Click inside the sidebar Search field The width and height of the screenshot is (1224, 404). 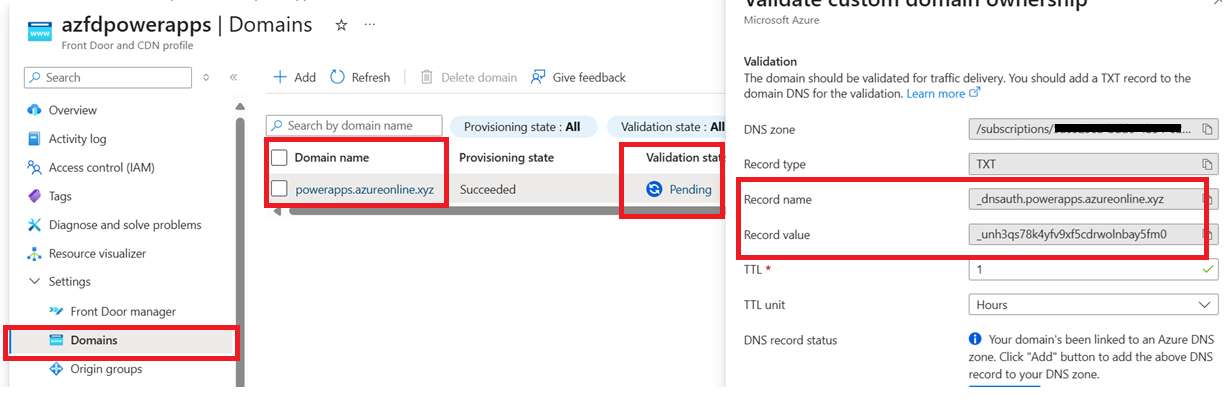tap(108, 77)
